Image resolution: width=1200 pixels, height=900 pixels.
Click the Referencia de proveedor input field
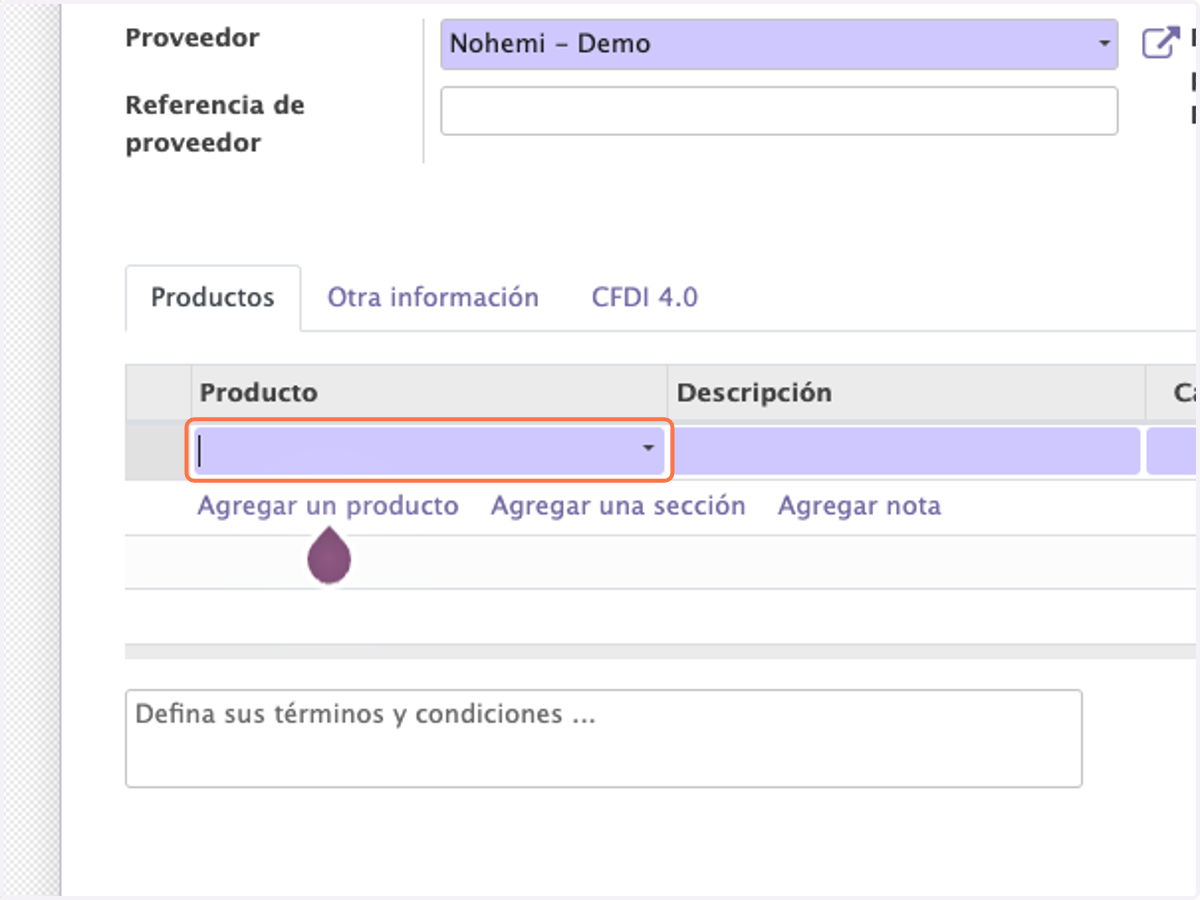779,110
